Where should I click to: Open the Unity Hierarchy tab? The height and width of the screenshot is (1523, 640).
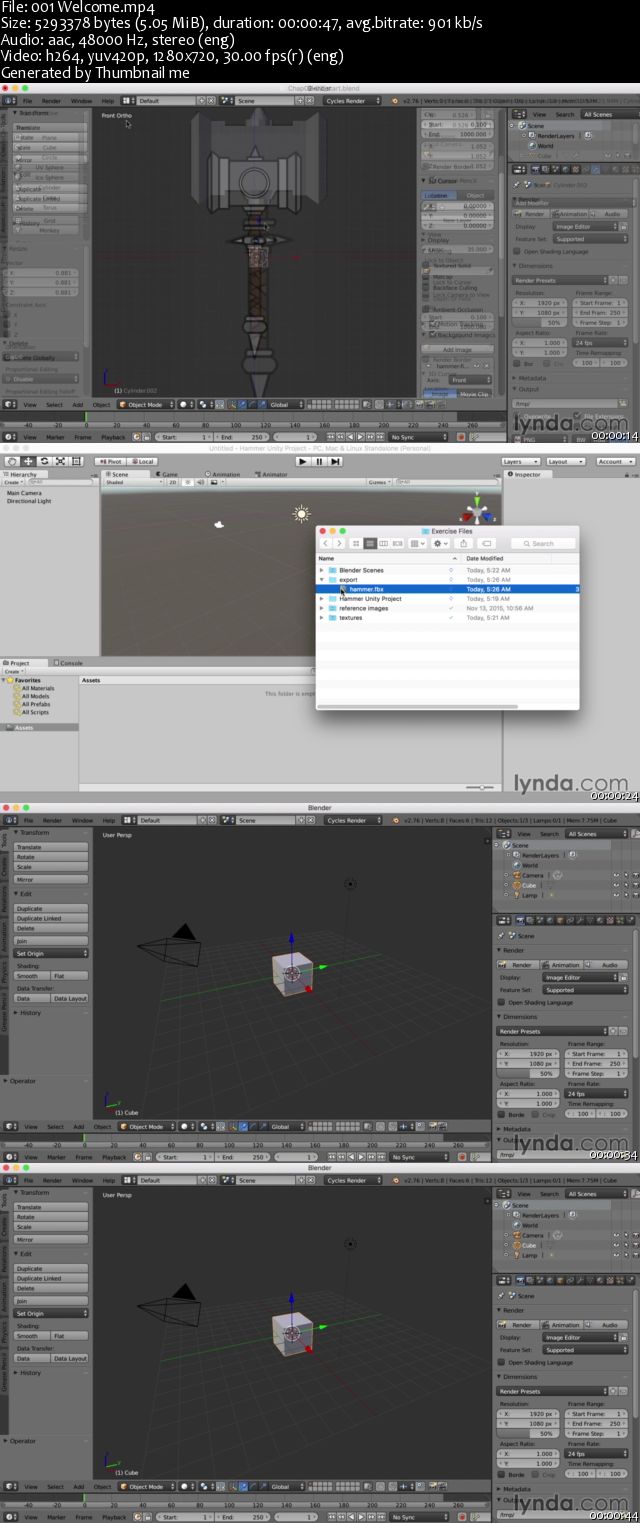22,474
